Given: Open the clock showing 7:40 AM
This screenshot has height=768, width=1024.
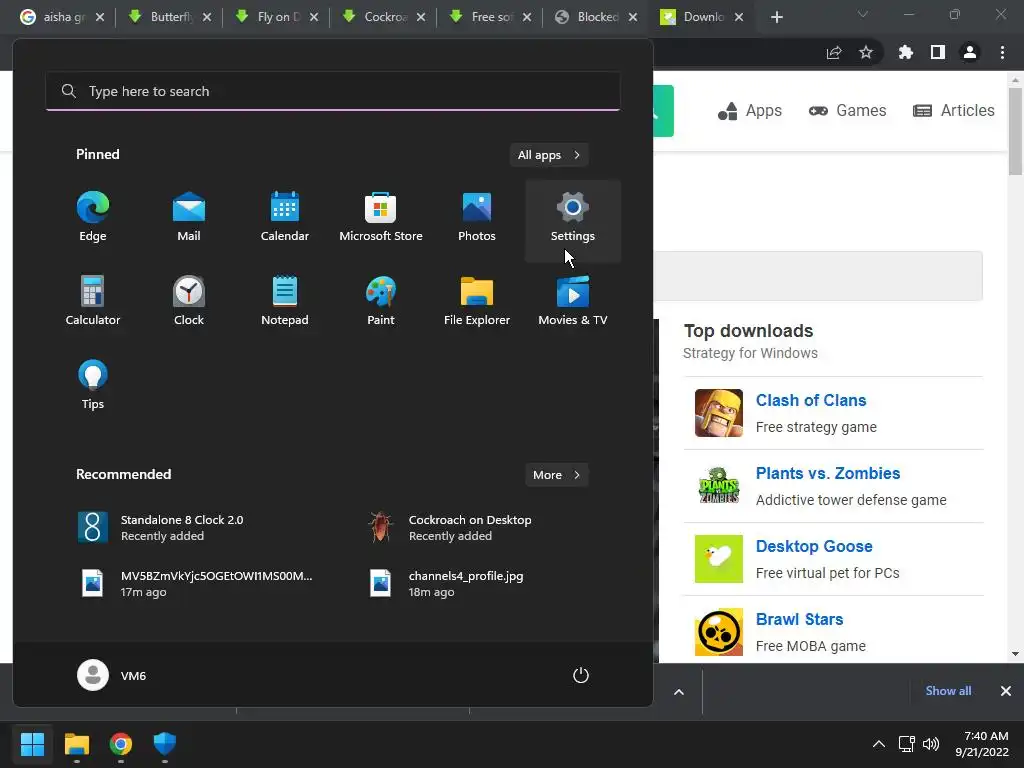Looking at the screenshot, I should [983, 744].
